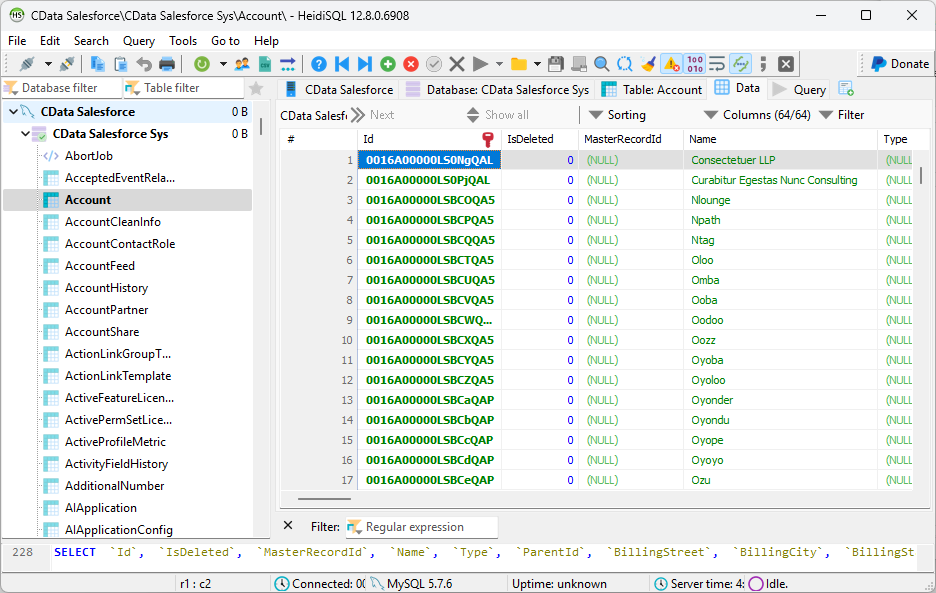
Task: Toggle stop-on-errors warning button
Action: point(671,64)
